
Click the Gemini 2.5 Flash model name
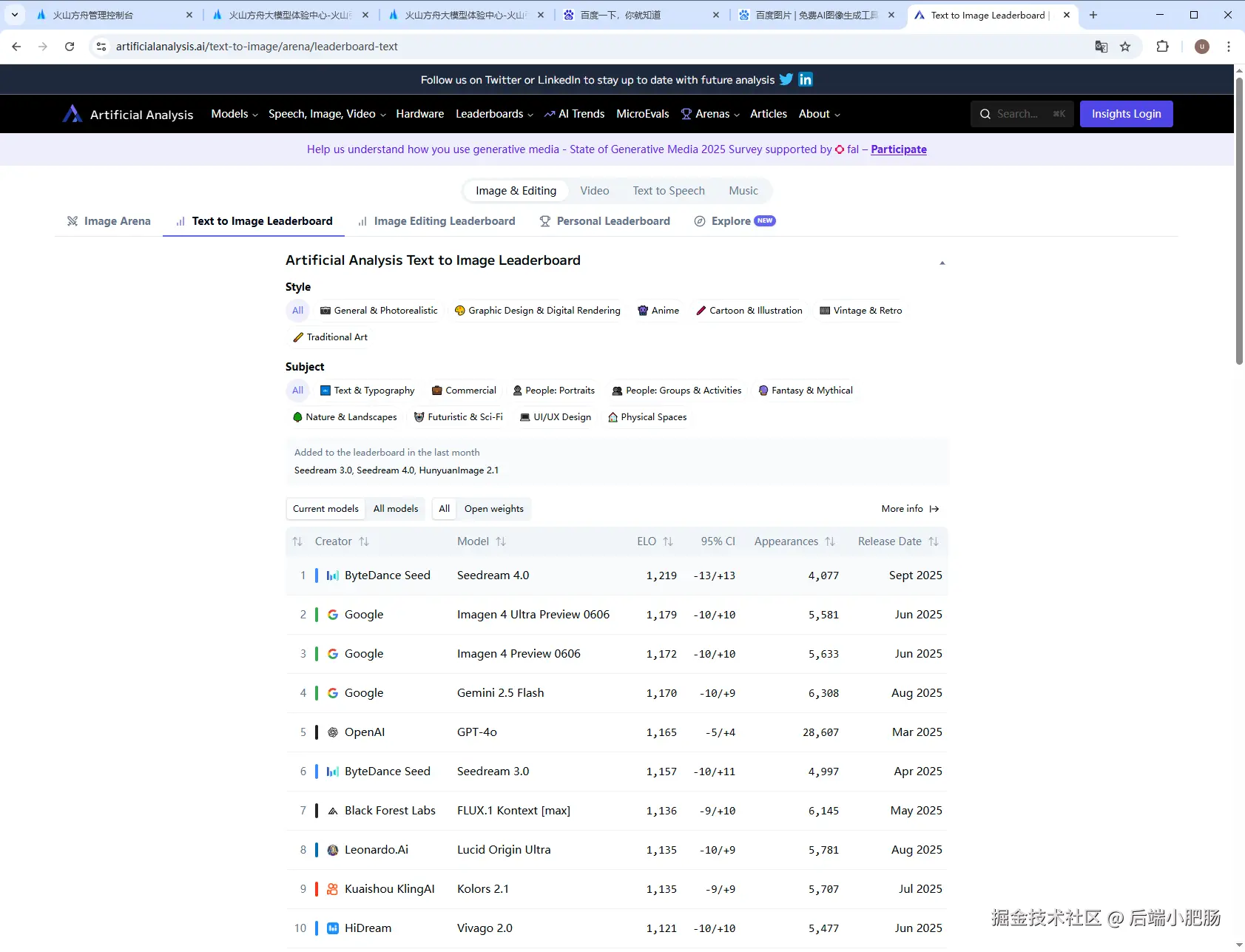(501, 693)
